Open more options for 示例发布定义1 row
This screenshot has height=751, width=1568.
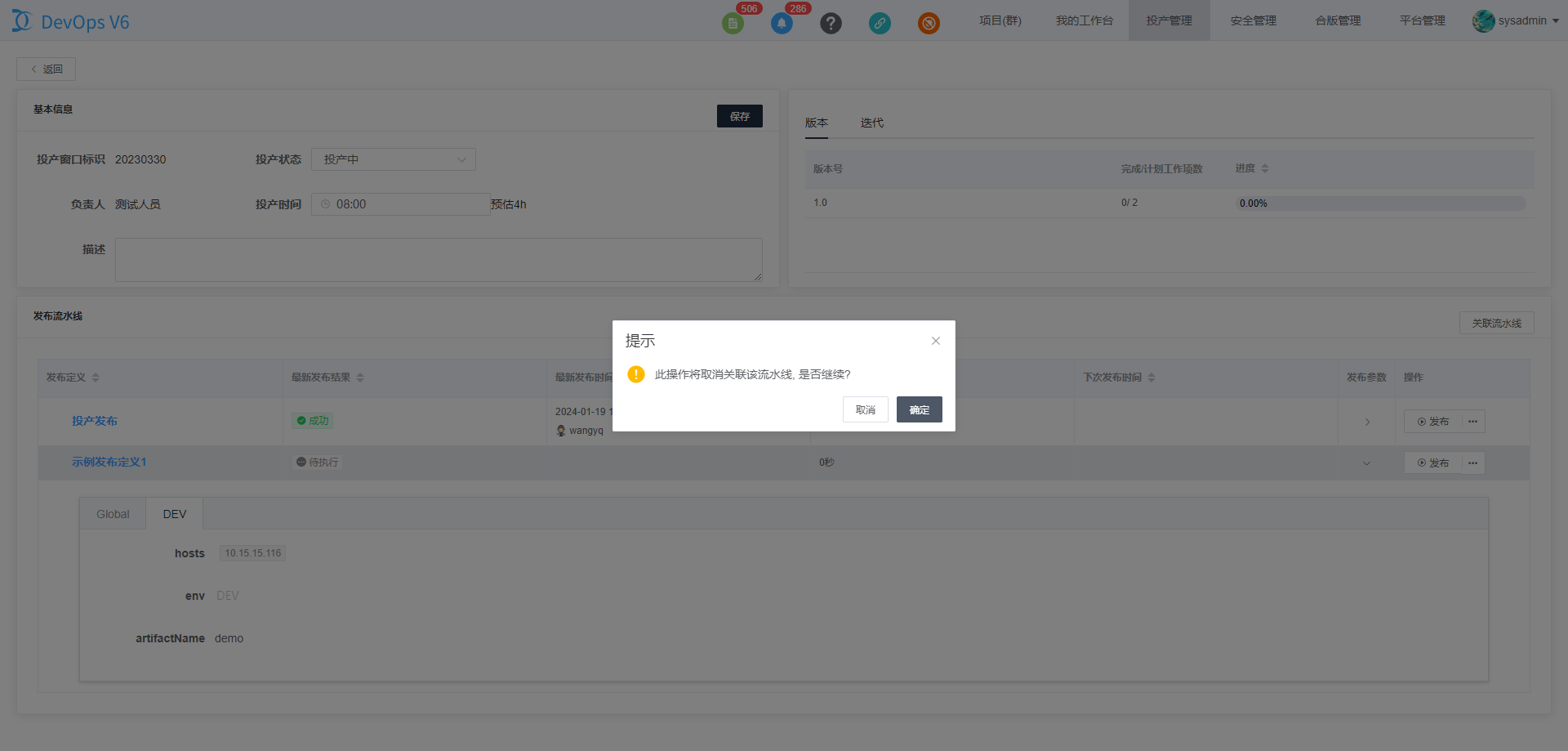click(1472, 463)
